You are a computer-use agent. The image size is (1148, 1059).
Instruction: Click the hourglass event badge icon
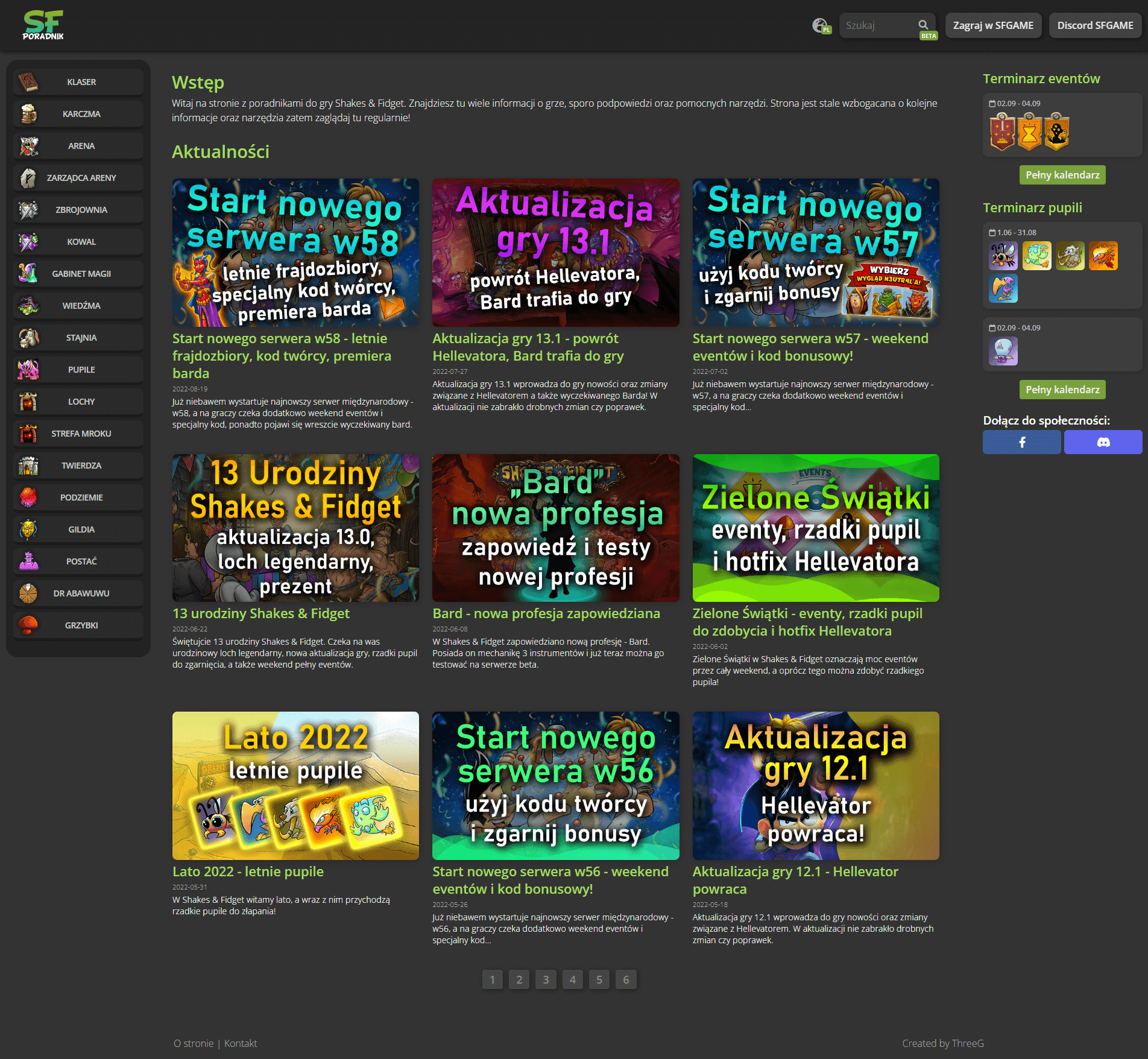(x=1029, y=132)
